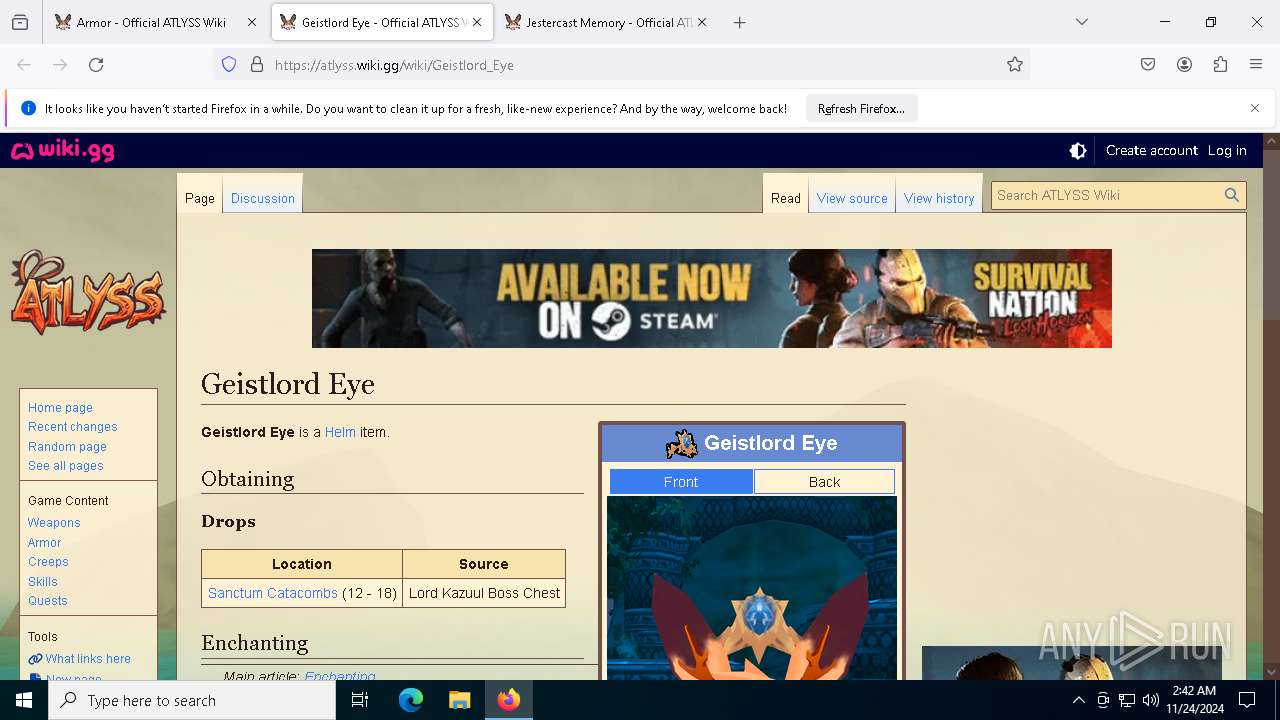Open the Firefox account icon

coord(1184,65)
